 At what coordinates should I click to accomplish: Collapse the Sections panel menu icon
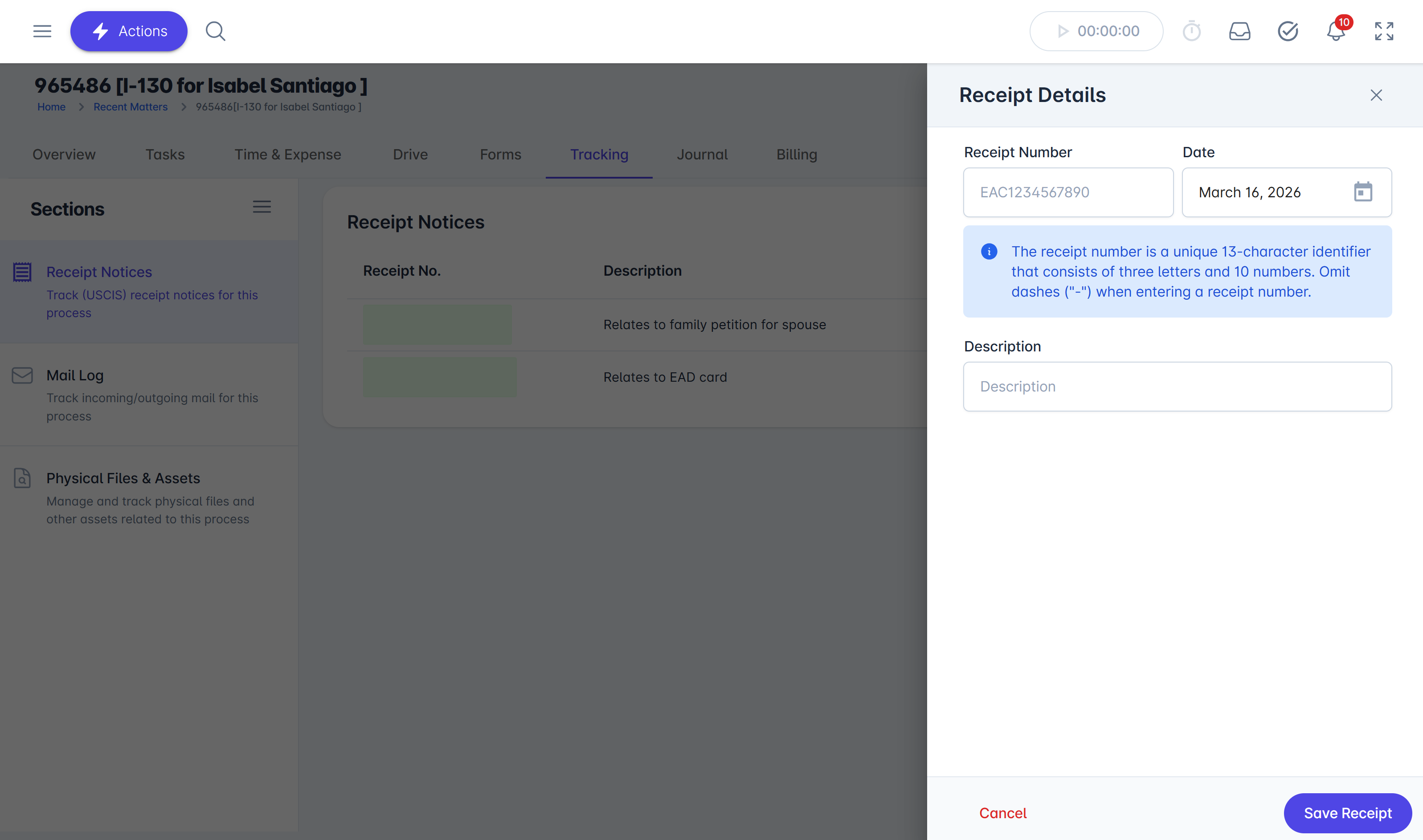(262, 207)
